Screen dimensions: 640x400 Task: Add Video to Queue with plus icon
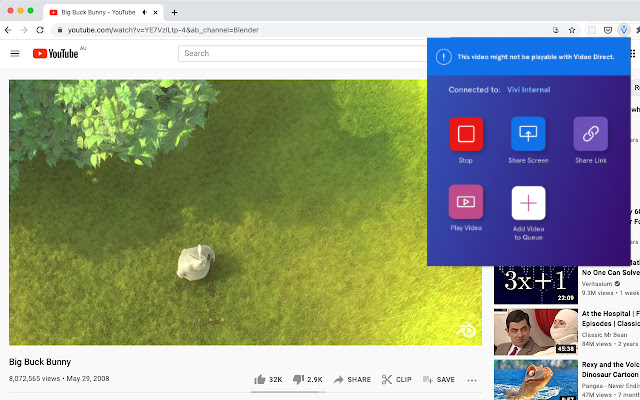tap(528, 203)
